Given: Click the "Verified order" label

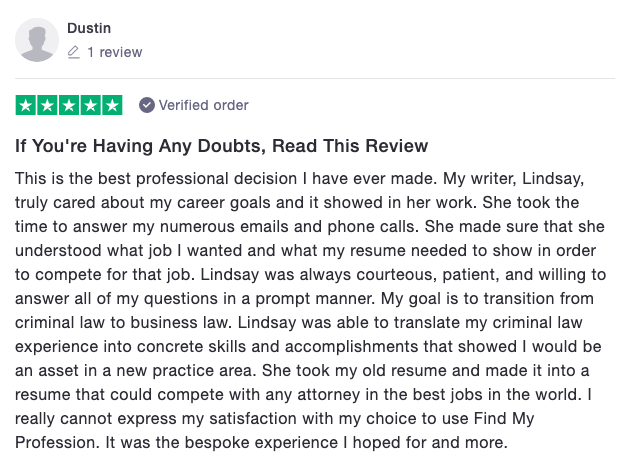Looking at the screenshot, I should pos(203,105).
